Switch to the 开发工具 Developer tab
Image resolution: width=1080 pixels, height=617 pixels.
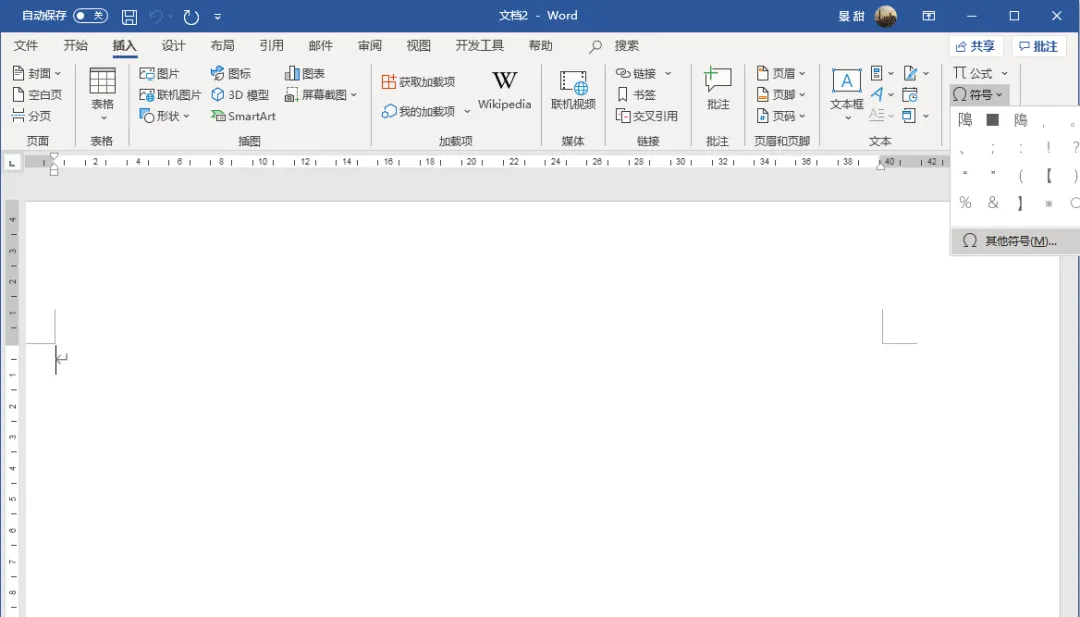pyautogui.click(x=479, y=45)
